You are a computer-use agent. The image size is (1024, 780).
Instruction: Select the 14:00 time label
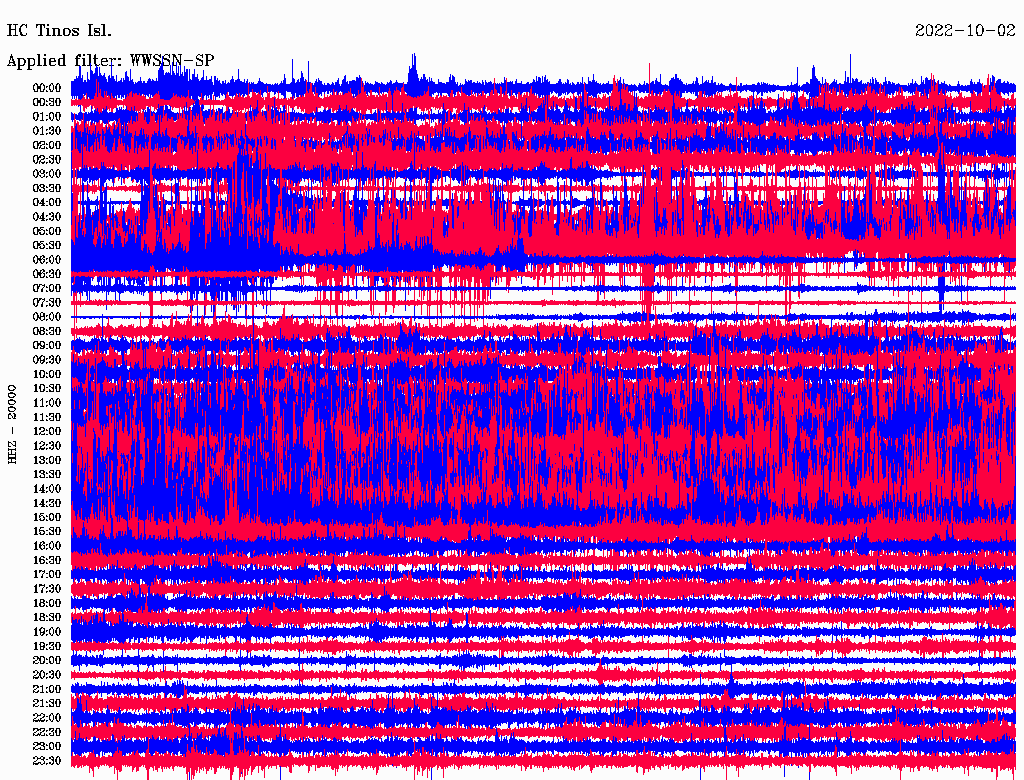(x=47, y=489)
